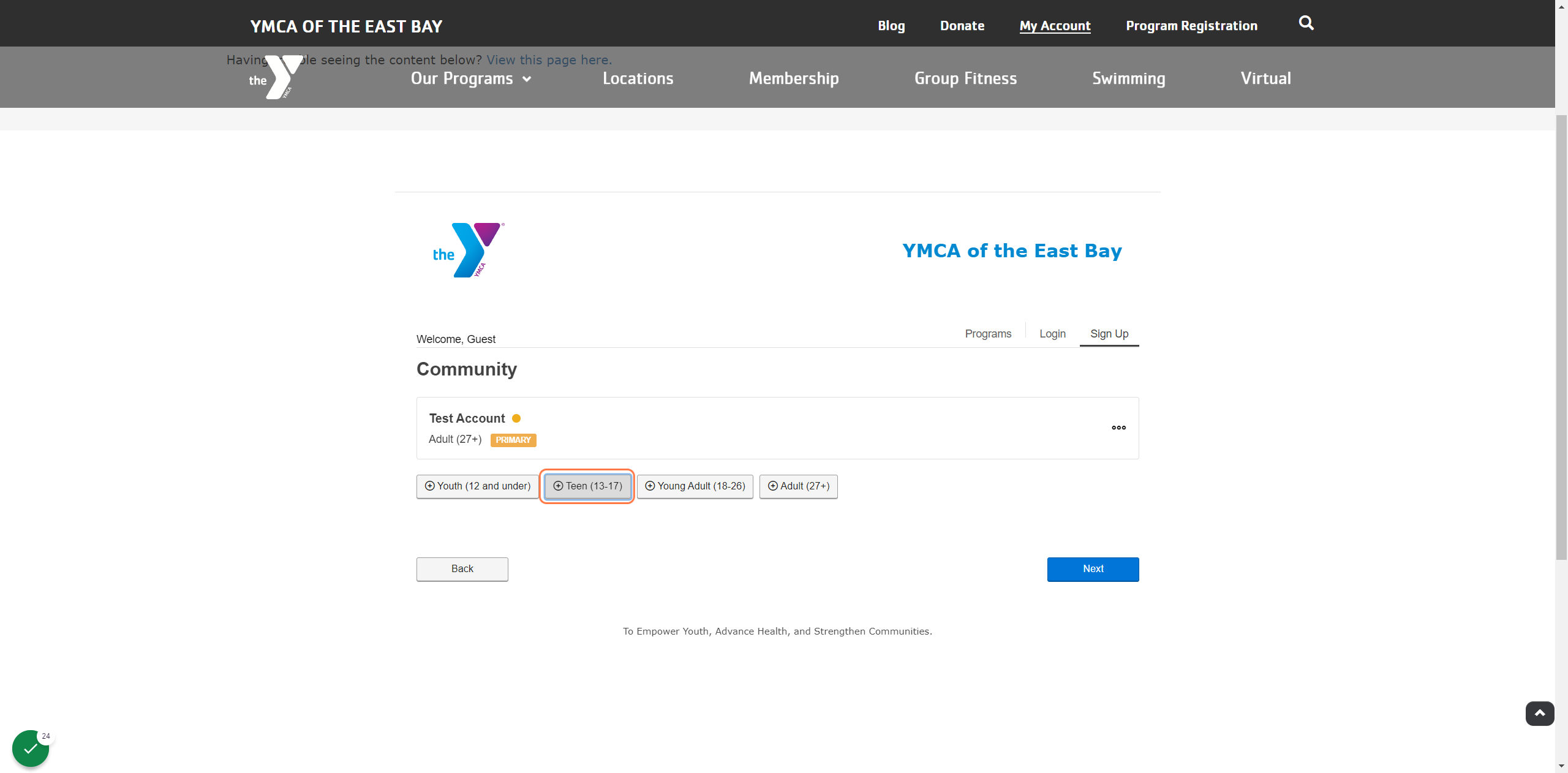Click the Back button
This screenshot has width=1568, height=773.
462,569
